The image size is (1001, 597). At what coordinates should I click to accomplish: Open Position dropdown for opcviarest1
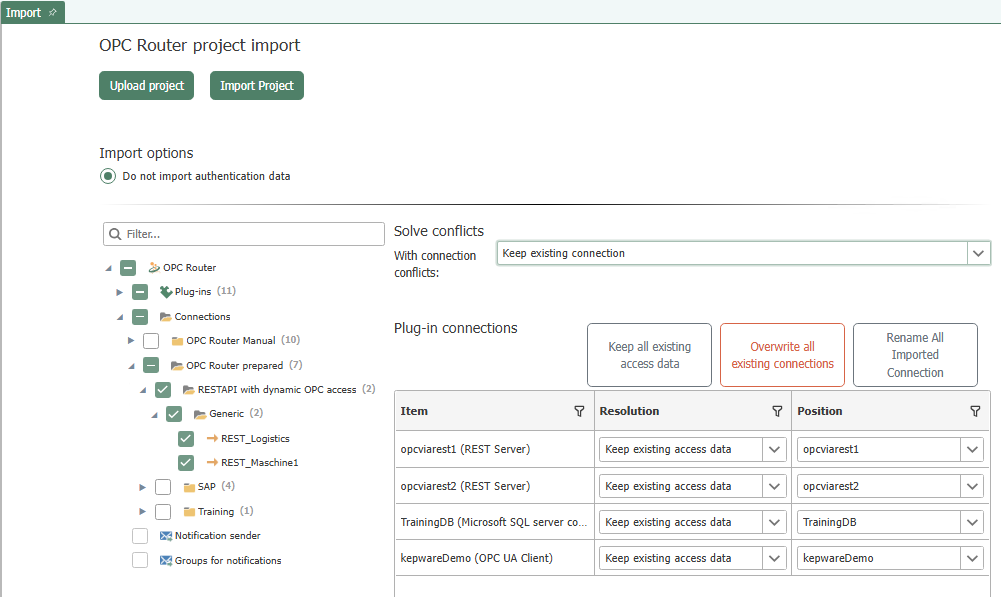coord(972,450)
